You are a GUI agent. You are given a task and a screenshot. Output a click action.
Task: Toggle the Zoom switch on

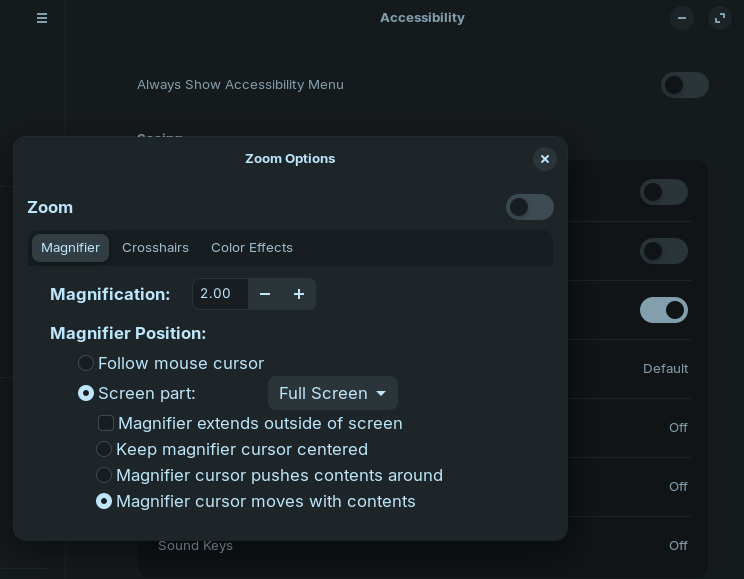tap(529, 207)
